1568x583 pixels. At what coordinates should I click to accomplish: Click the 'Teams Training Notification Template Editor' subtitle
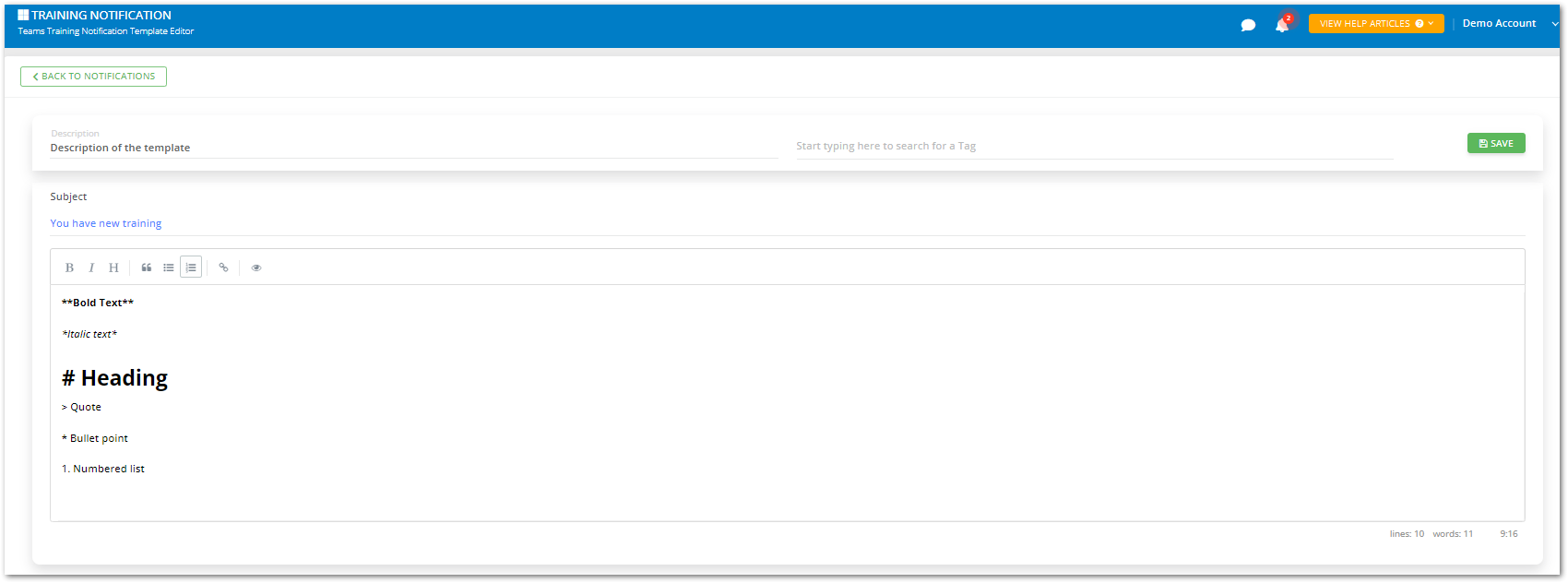pos(106,31)
